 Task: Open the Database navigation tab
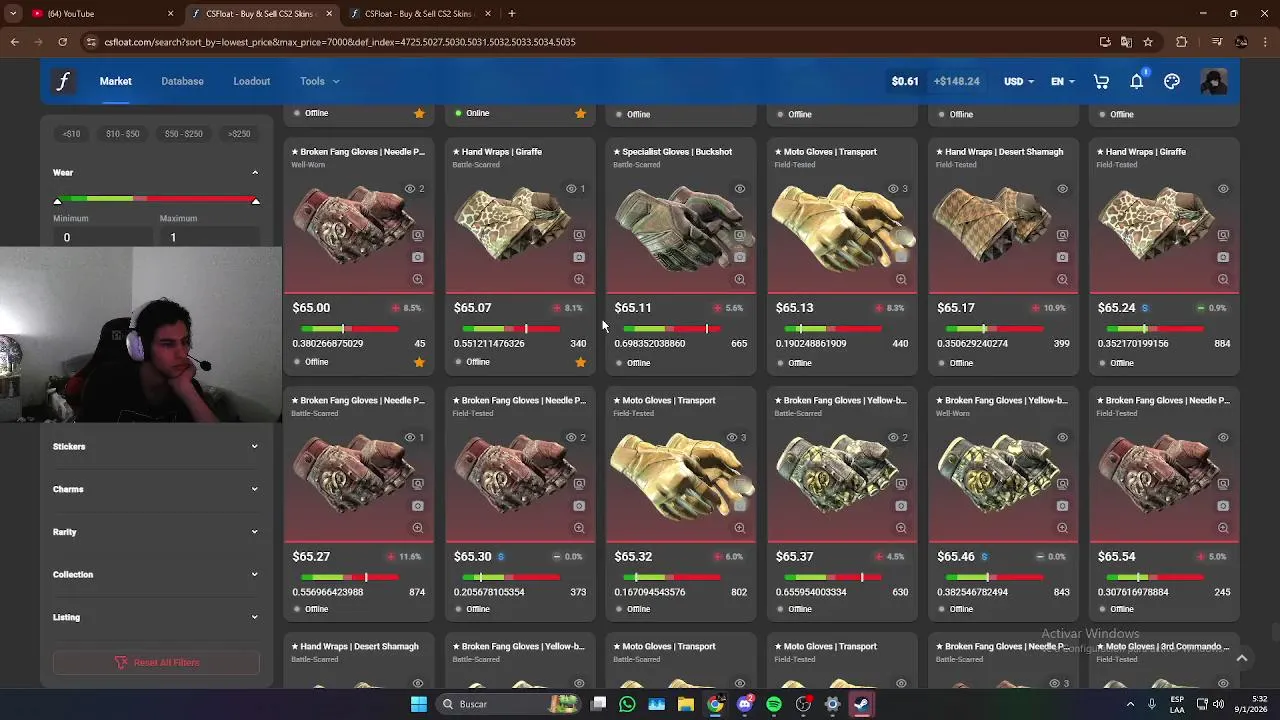[x=182, y=81]
